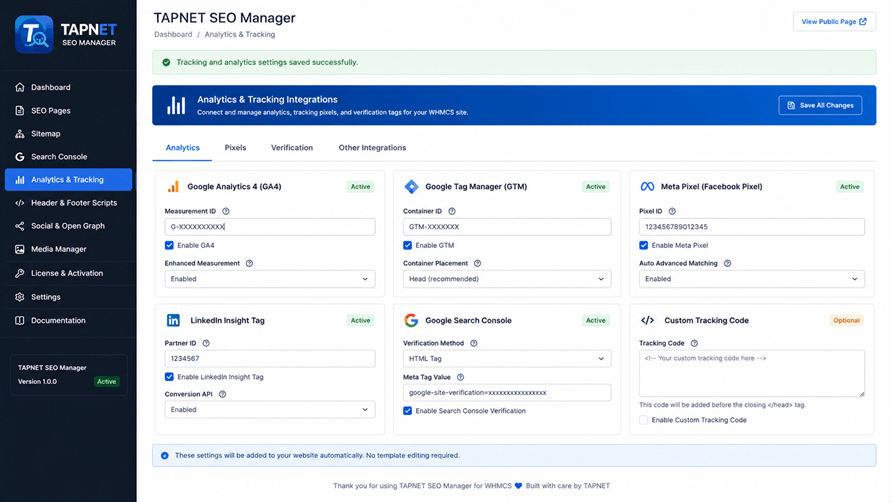Screen dimensions: 892x502
Task: Click the help icon next to Container Placement
Action: (x=477, y=264)
